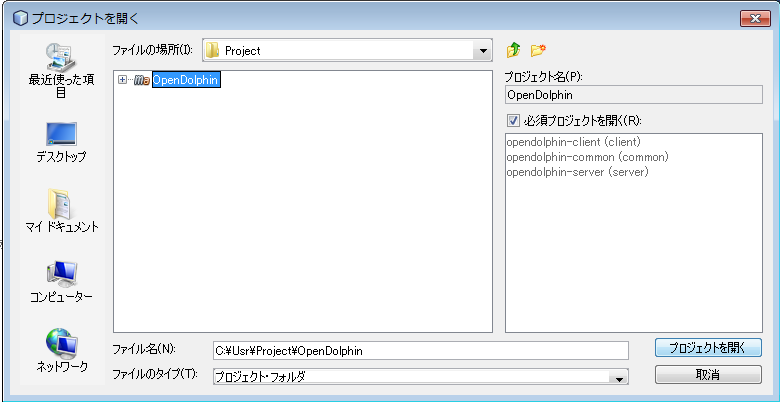The image size is (780, 402).
Task: Click the Cancel (取消) button
Action: pos(708,375)
